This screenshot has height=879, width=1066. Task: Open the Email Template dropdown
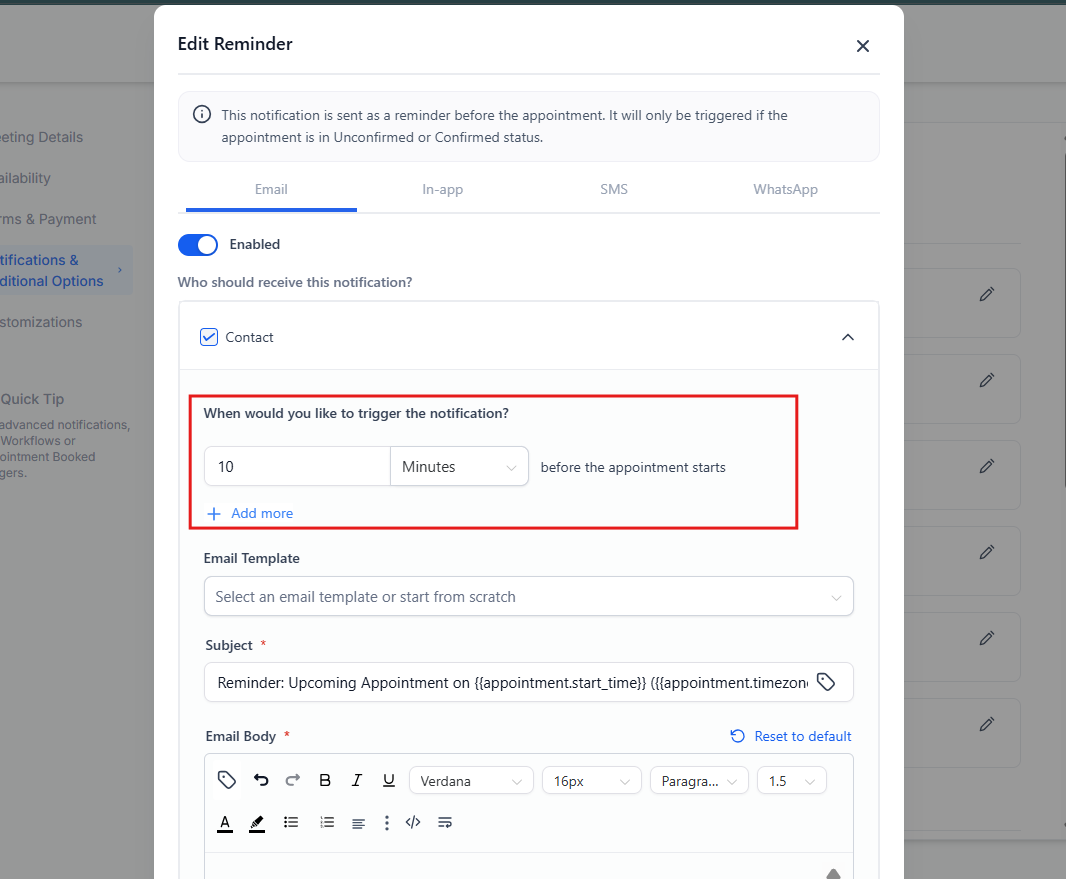[528, 597]
